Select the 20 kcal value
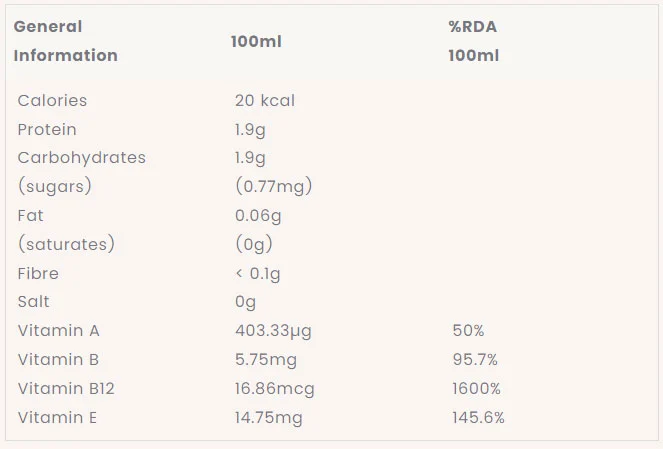663x449 pixels. pos(265,100)
